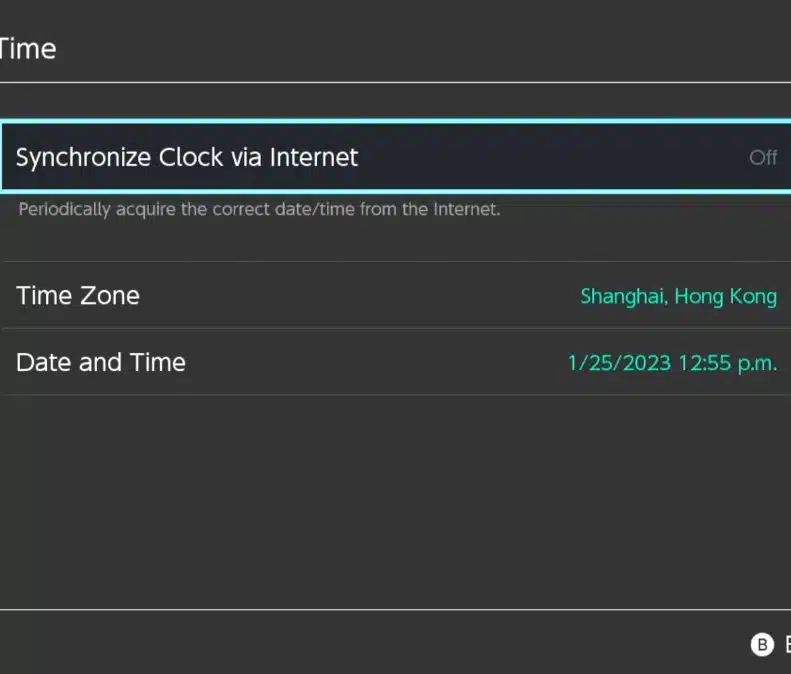Viewport: 791px width, 674px height.
Task: Click the "Shanghai, Hong Kong" time zone value
Action: (678, 296)
